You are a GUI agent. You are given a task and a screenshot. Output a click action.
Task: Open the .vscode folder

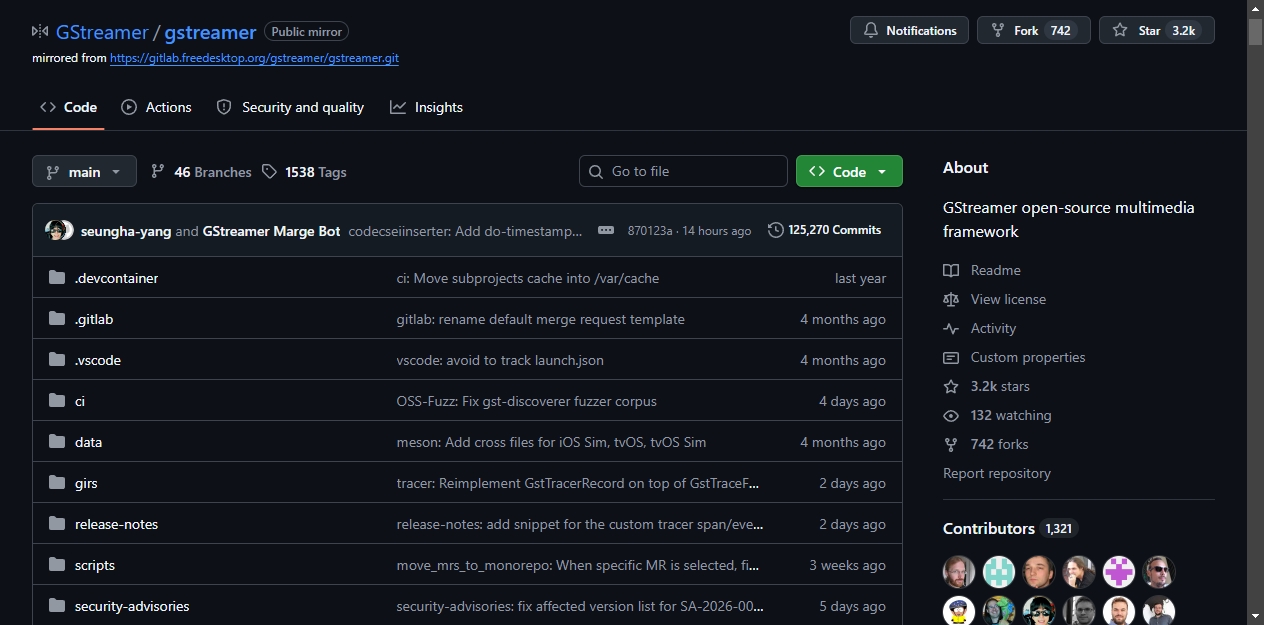click(x=98, y=360)
